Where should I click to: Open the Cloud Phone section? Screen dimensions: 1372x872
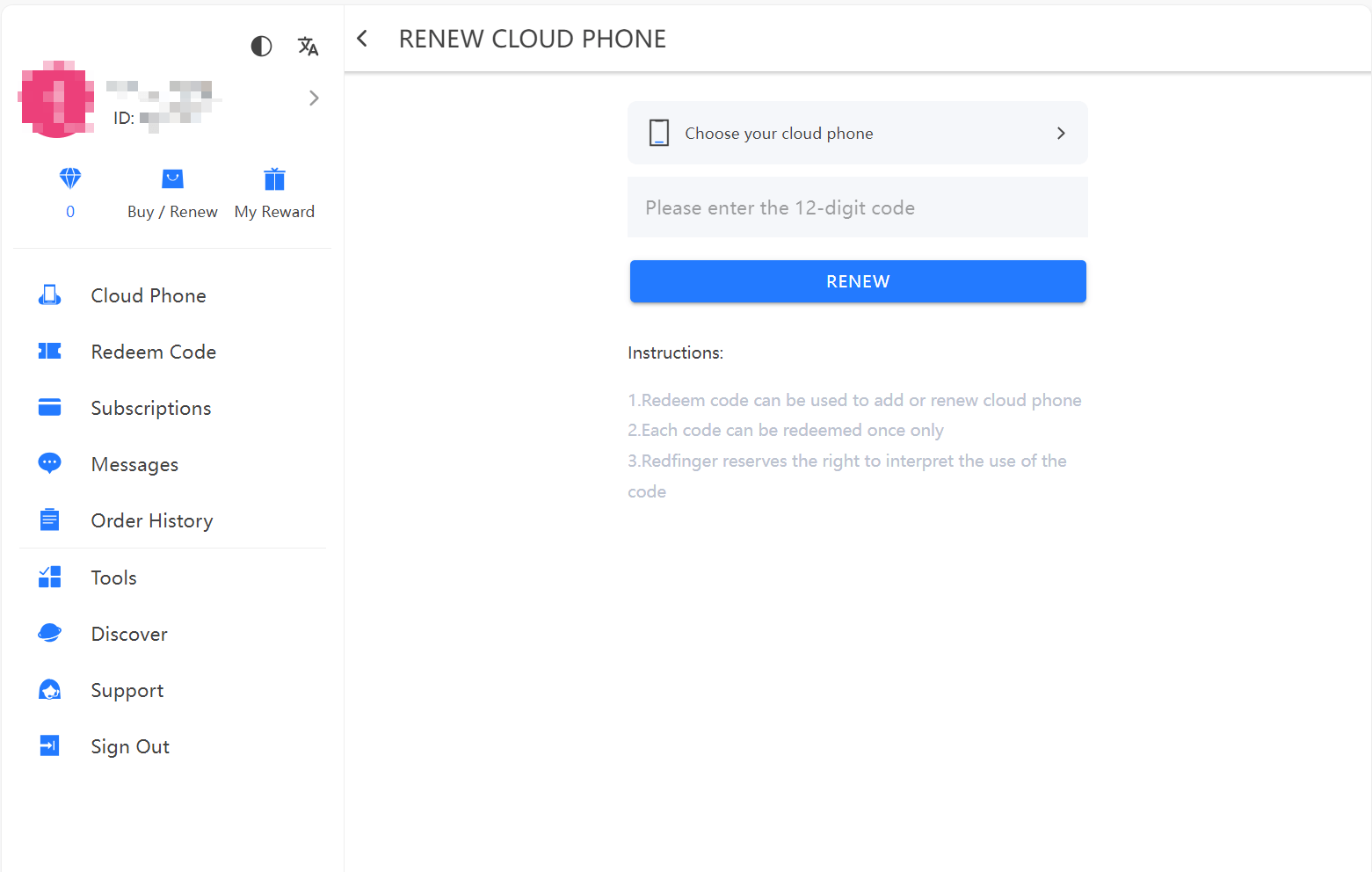click(148, 295)
